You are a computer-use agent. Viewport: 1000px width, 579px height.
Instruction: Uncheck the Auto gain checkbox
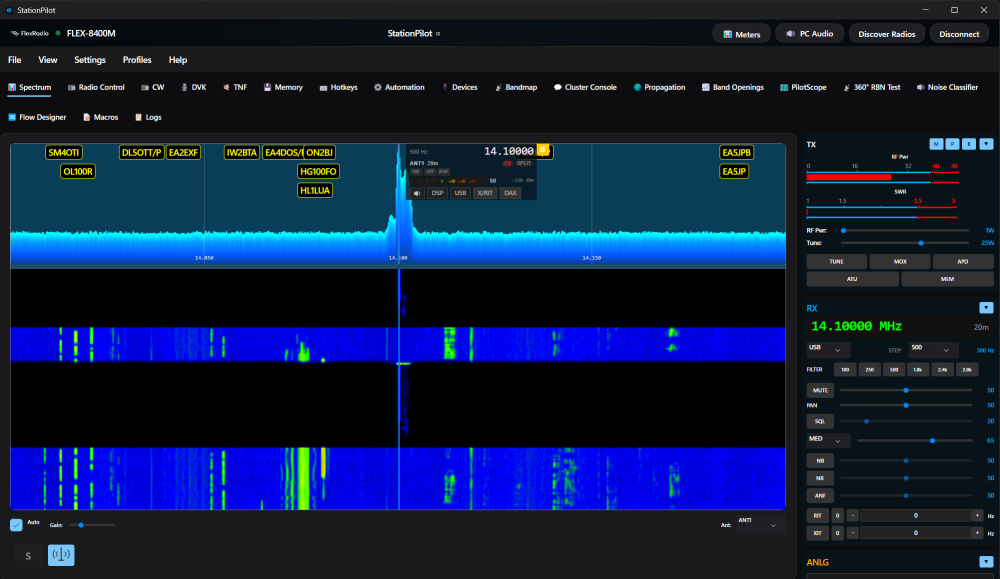[x=16, y=524]
